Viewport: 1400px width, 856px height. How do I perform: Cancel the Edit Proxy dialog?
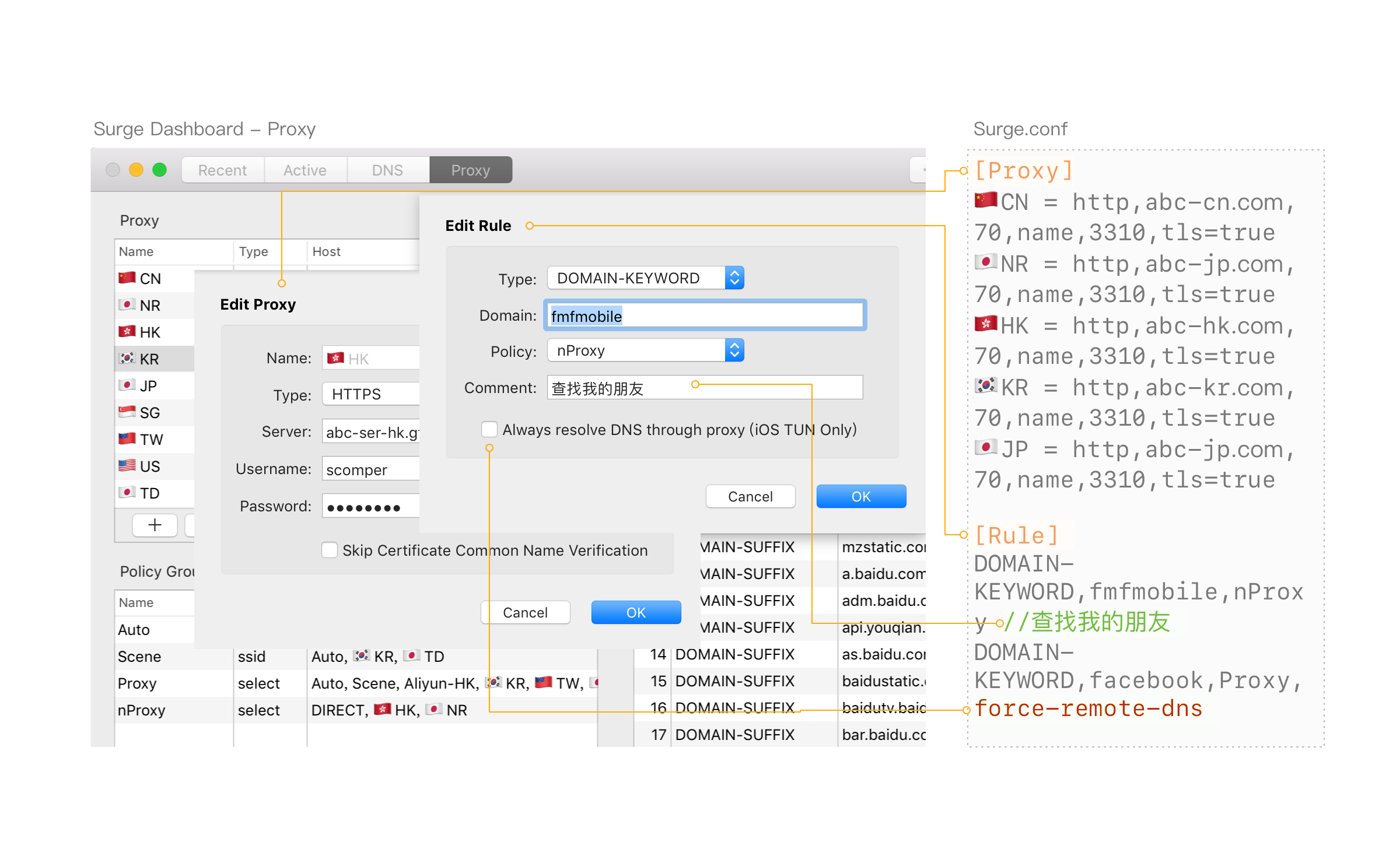(x=524, y=612)
